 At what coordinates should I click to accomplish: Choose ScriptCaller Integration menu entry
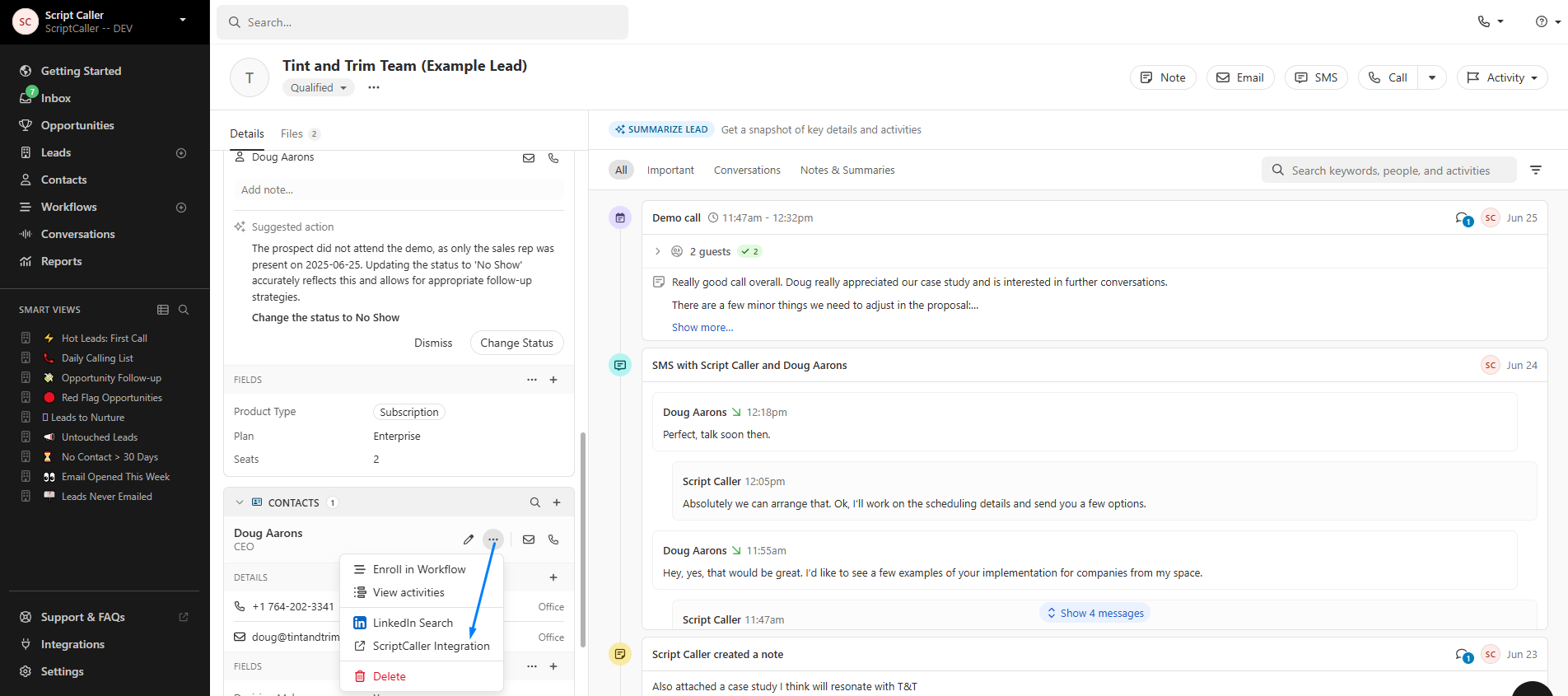[421, 646]
